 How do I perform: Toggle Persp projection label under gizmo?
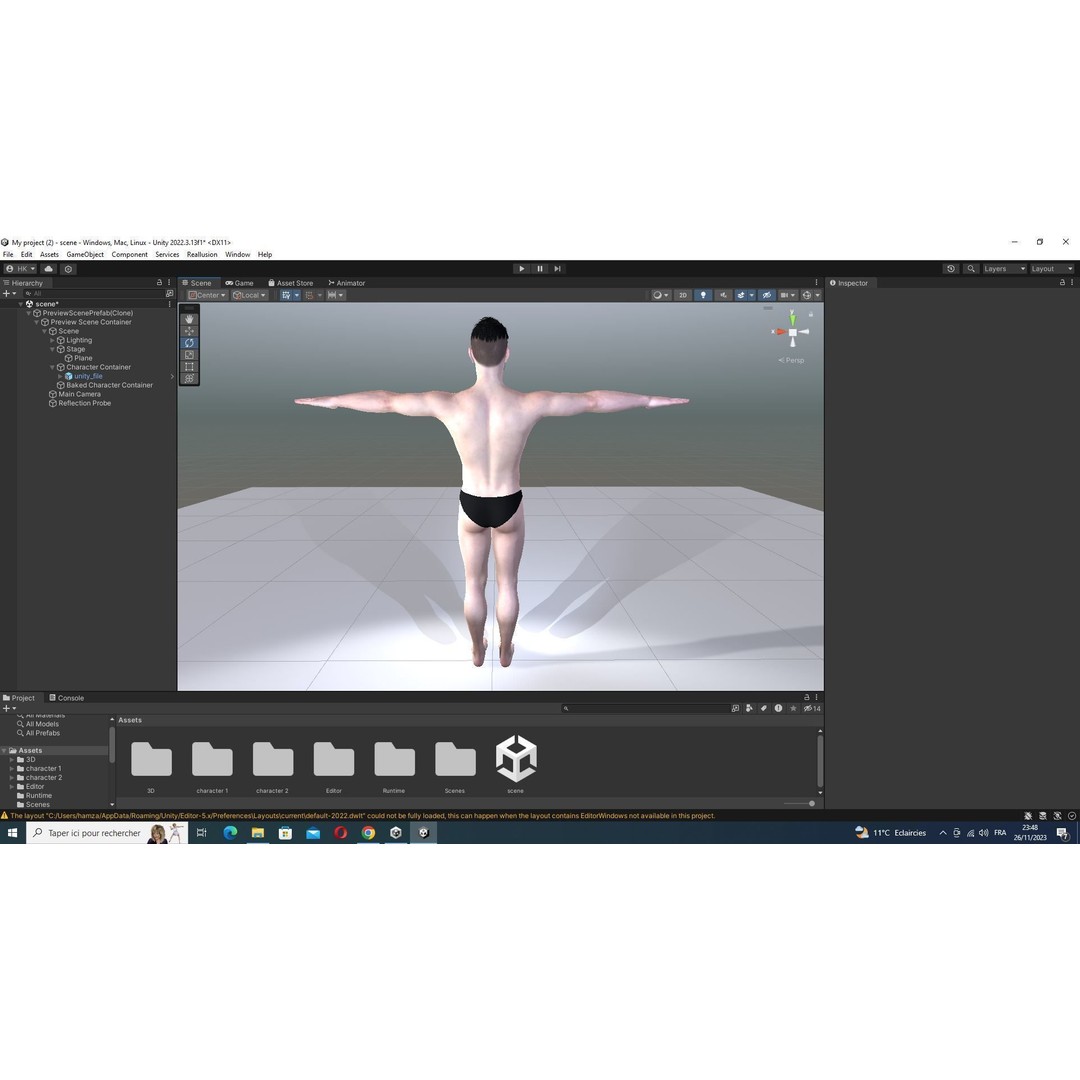pos(791,360)
